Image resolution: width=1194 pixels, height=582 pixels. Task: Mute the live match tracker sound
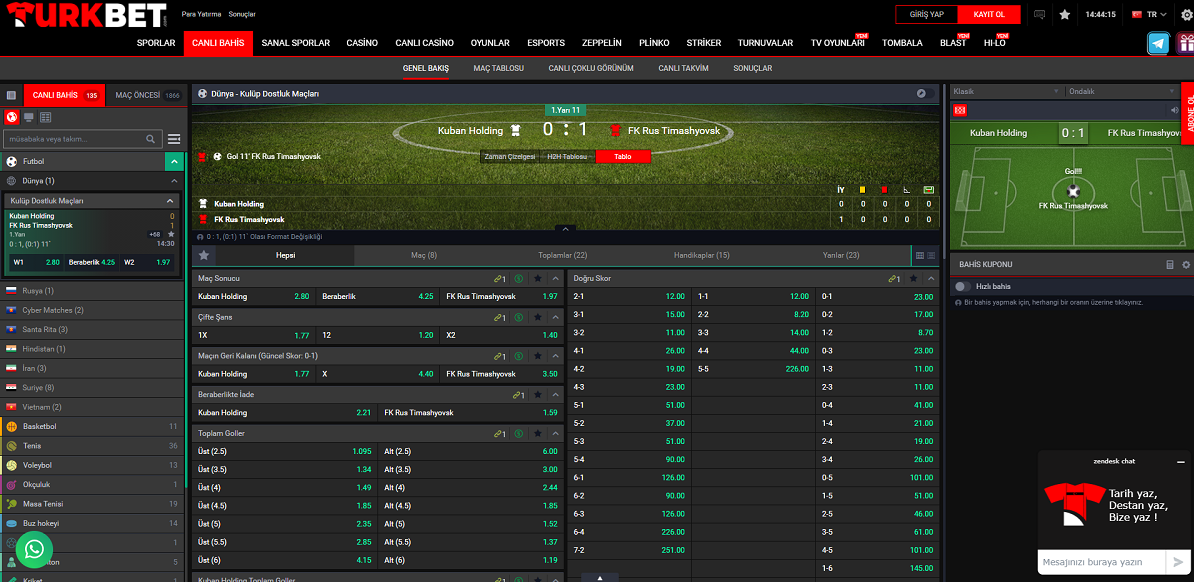pyautogui.click(x=1174, y=110)
